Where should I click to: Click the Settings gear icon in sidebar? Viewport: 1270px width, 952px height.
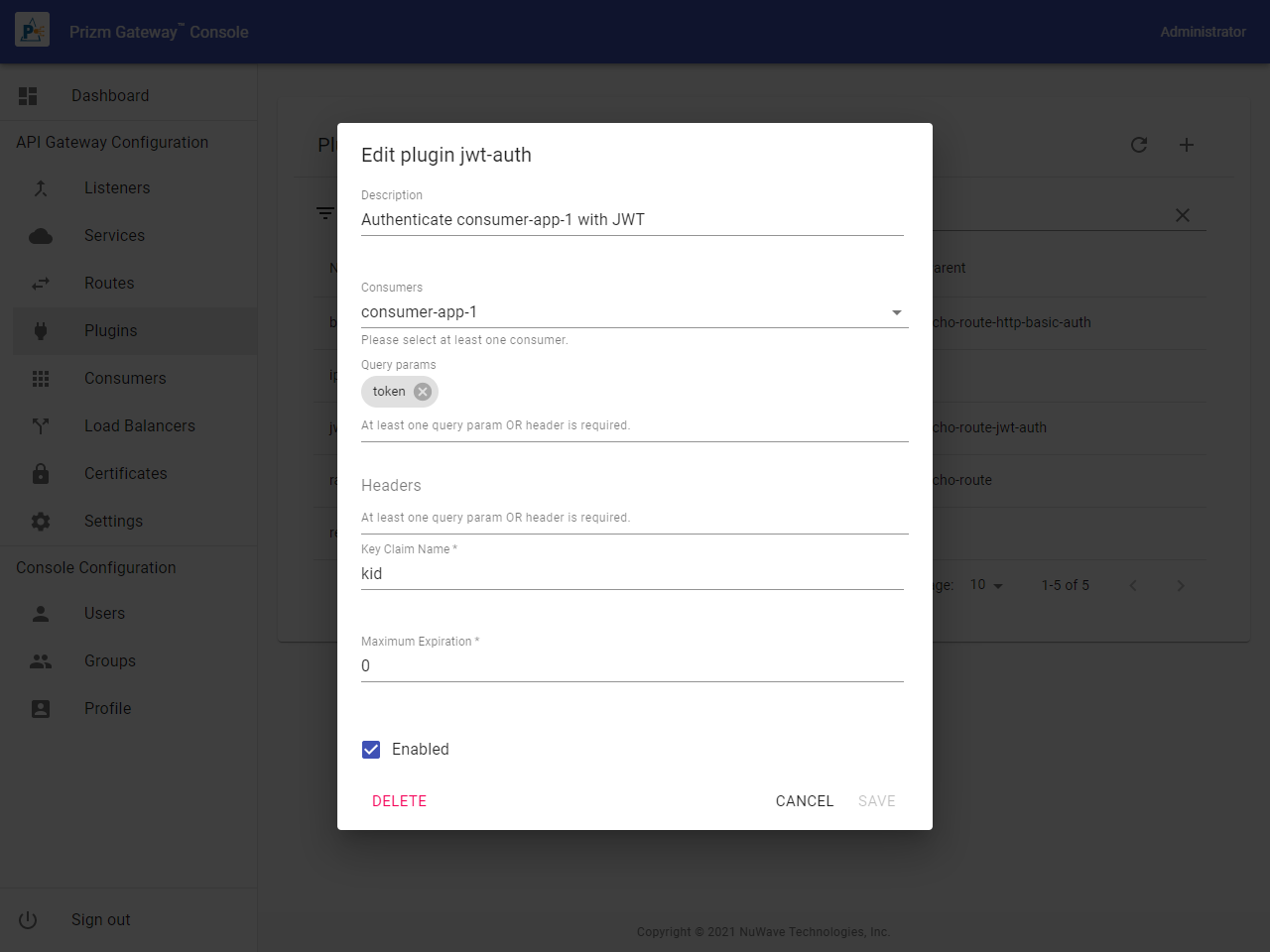(41, 522)
